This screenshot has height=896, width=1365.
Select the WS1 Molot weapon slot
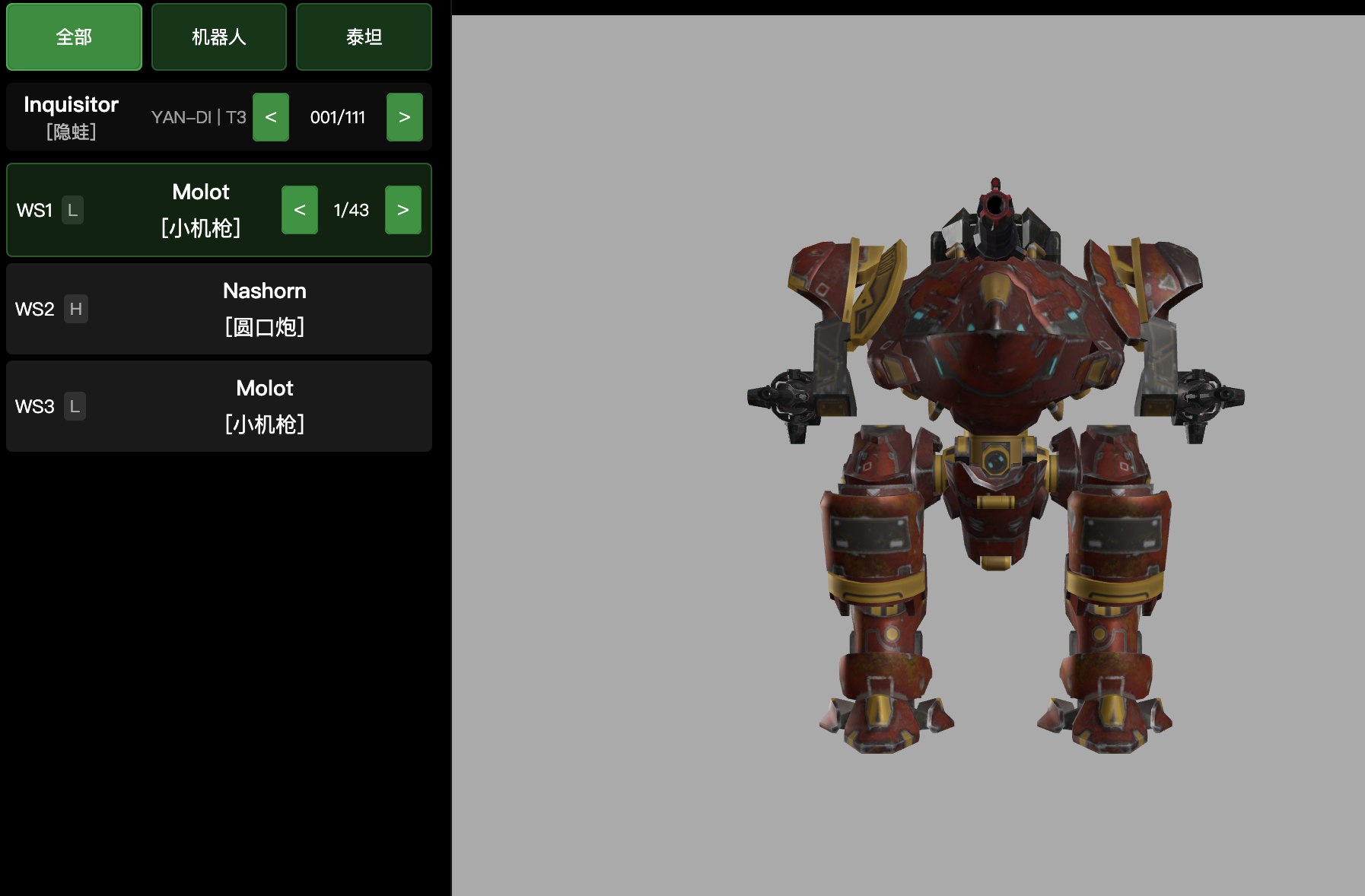coord(219,210)
